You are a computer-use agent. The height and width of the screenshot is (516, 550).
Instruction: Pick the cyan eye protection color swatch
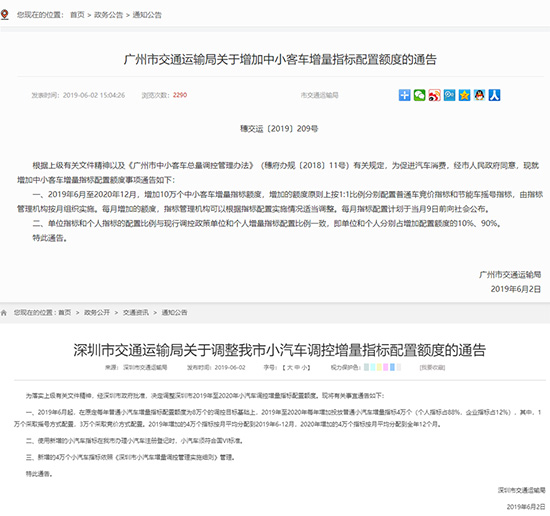pyautogui.click(x=373, y=367)
